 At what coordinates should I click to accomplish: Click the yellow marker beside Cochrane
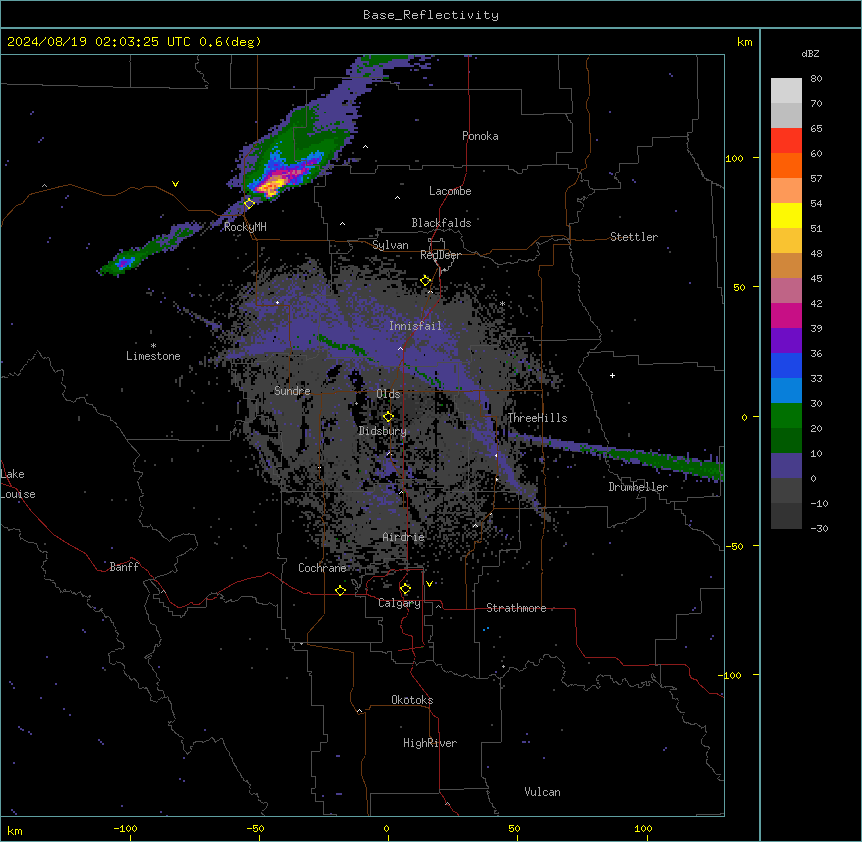(340, 590)
